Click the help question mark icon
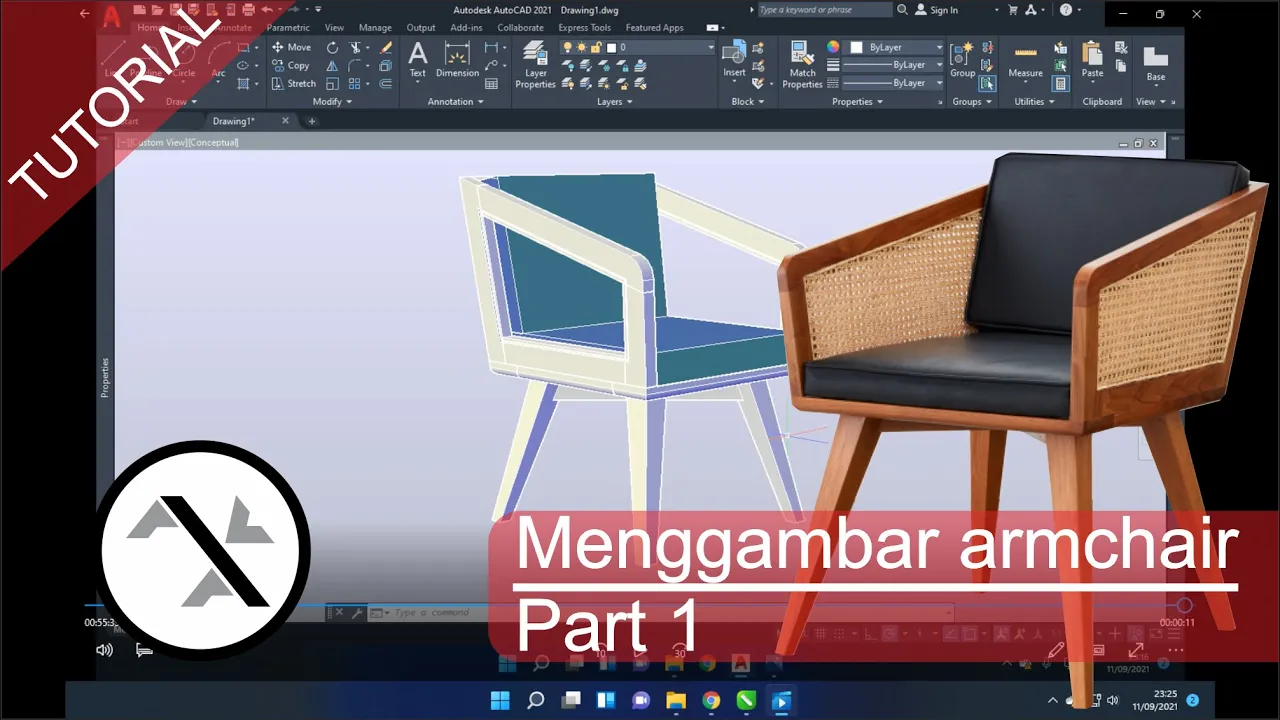This screenshot has width=1280, height=720. click(x=1066, y=10)
